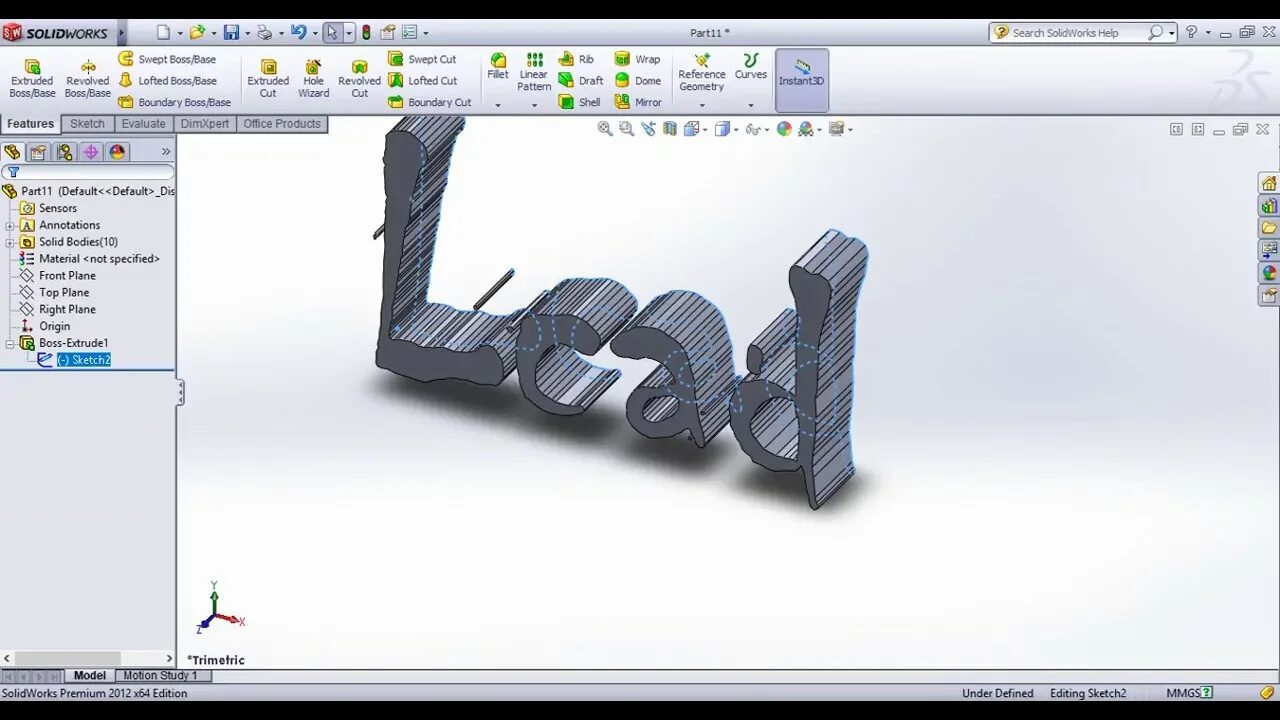Image resolution: width=1280 pixels, height=720 pixels.
Task: Click Right Plane in the tree
Action: coord(67,310)
